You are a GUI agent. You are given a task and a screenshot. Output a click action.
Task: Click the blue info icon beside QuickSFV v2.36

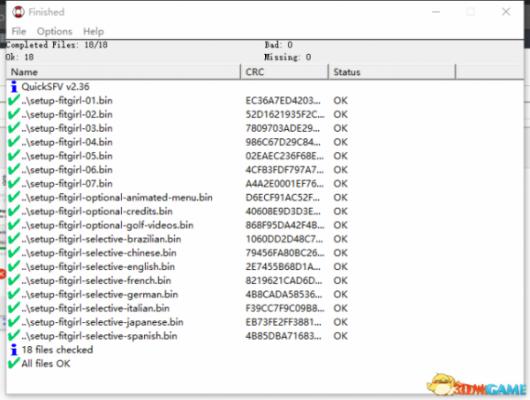pos(14,87)
